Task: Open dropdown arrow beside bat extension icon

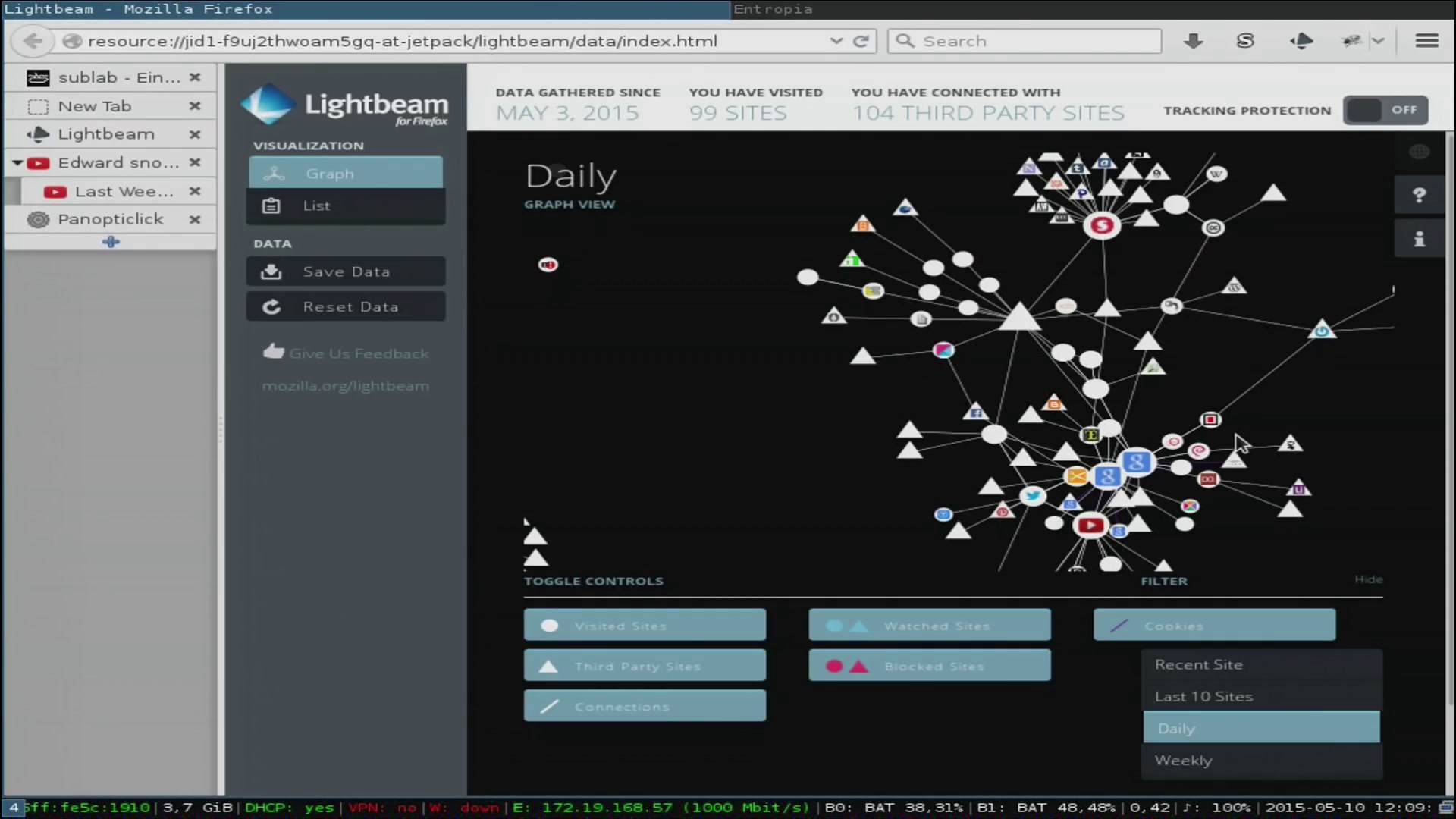Action: [1379, 41]
